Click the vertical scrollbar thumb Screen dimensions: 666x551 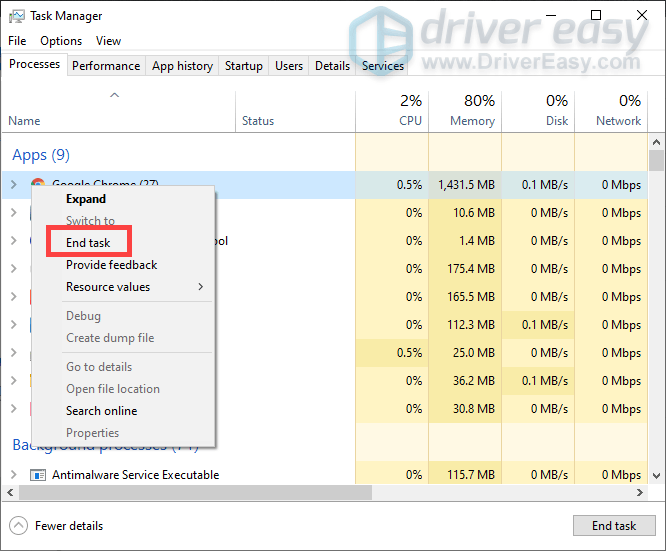click(656, 160)
